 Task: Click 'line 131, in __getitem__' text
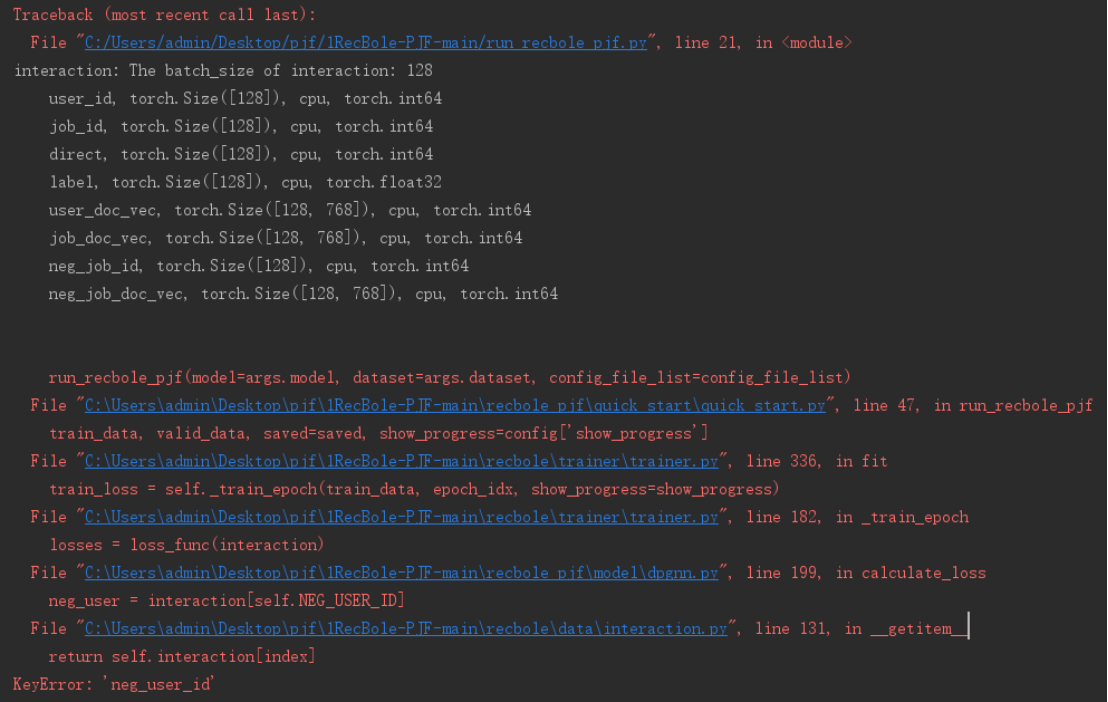(861, 628)
